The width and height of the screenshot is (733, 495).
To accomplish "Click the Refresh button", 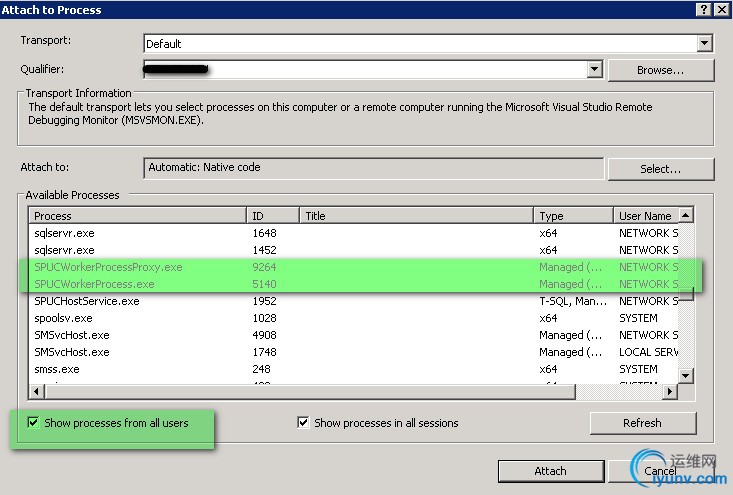I will (x=643, y=423).
